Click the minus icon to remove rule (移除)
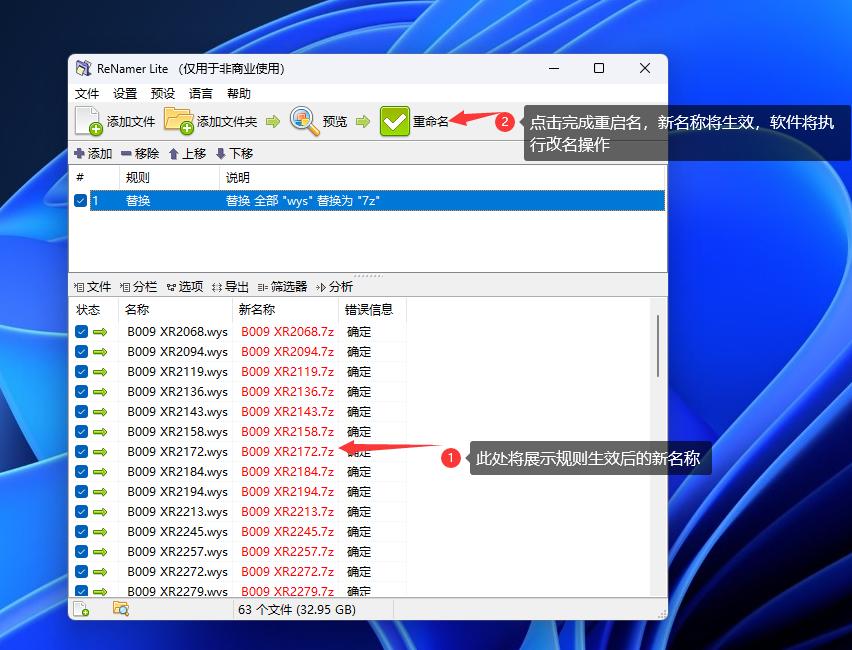 (127, 154)
